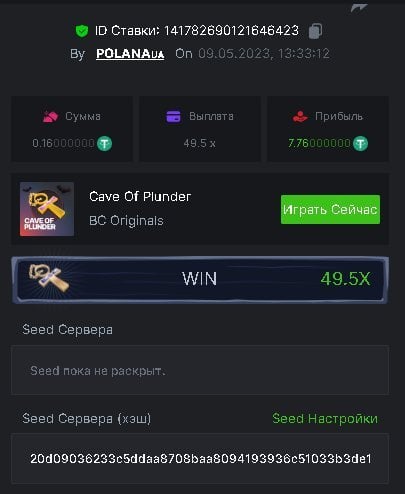Click the Играть Сейчас button
405x494 pixels.
tap(330, 209)
